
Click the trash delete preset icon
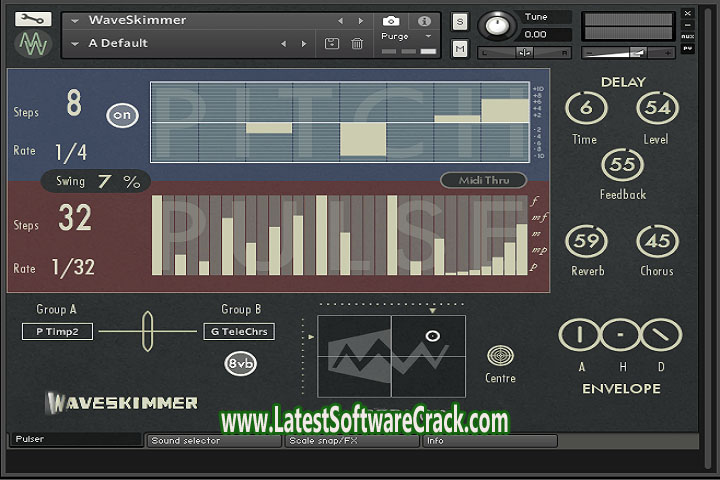pyautogui.click(x=357, y=44)
